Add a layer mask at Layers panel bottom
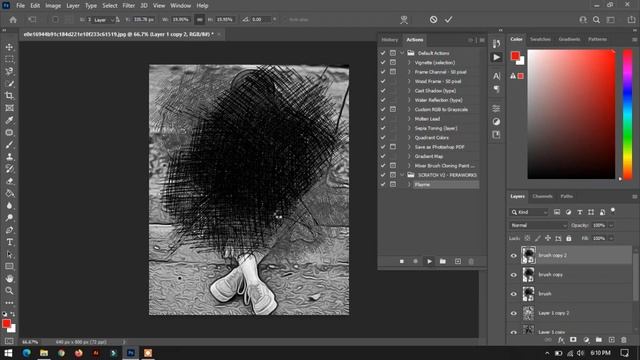The width and height of the screenshot is (640, 360). (x=573, y=340)
